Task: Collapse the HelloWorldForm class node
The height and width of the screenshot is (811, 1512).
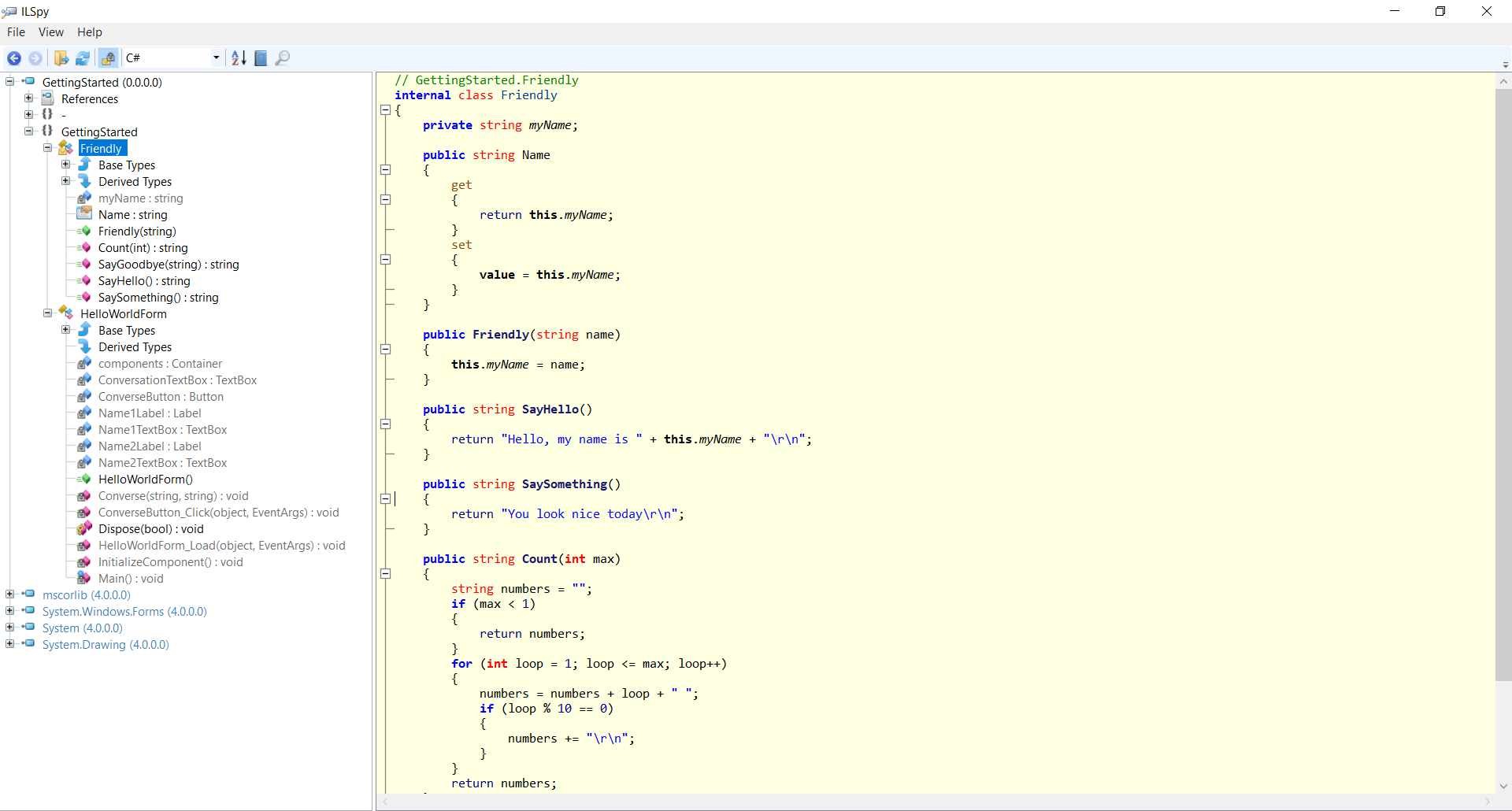Action: tap(47, 313)
